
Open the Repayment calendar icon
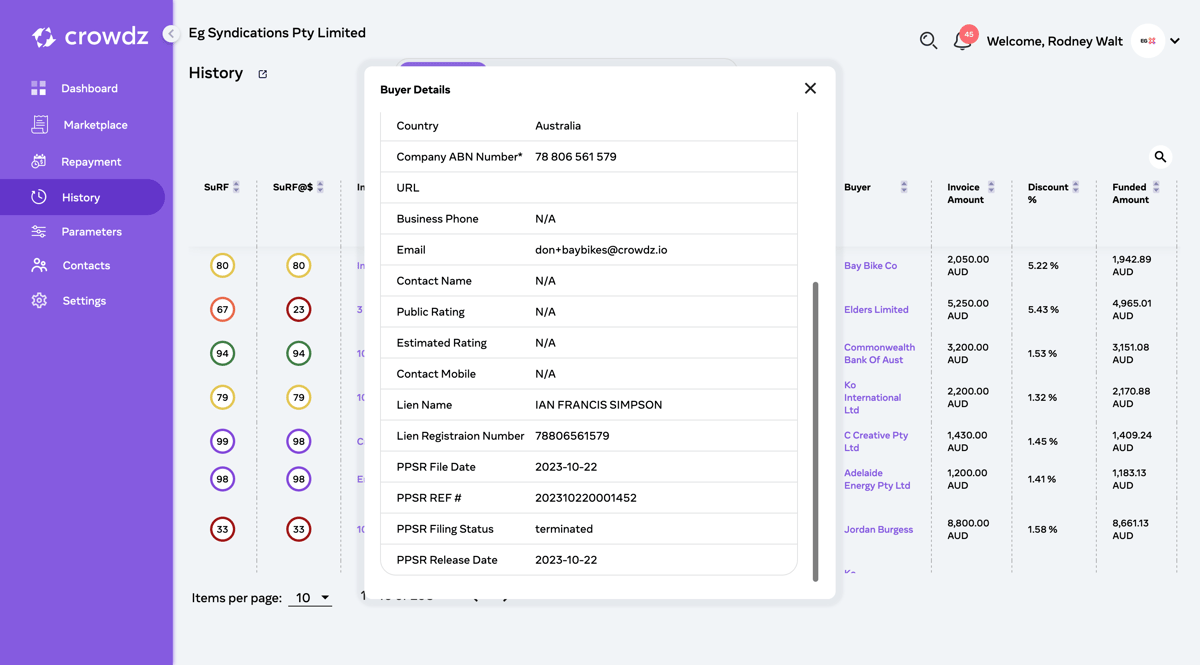38,161
